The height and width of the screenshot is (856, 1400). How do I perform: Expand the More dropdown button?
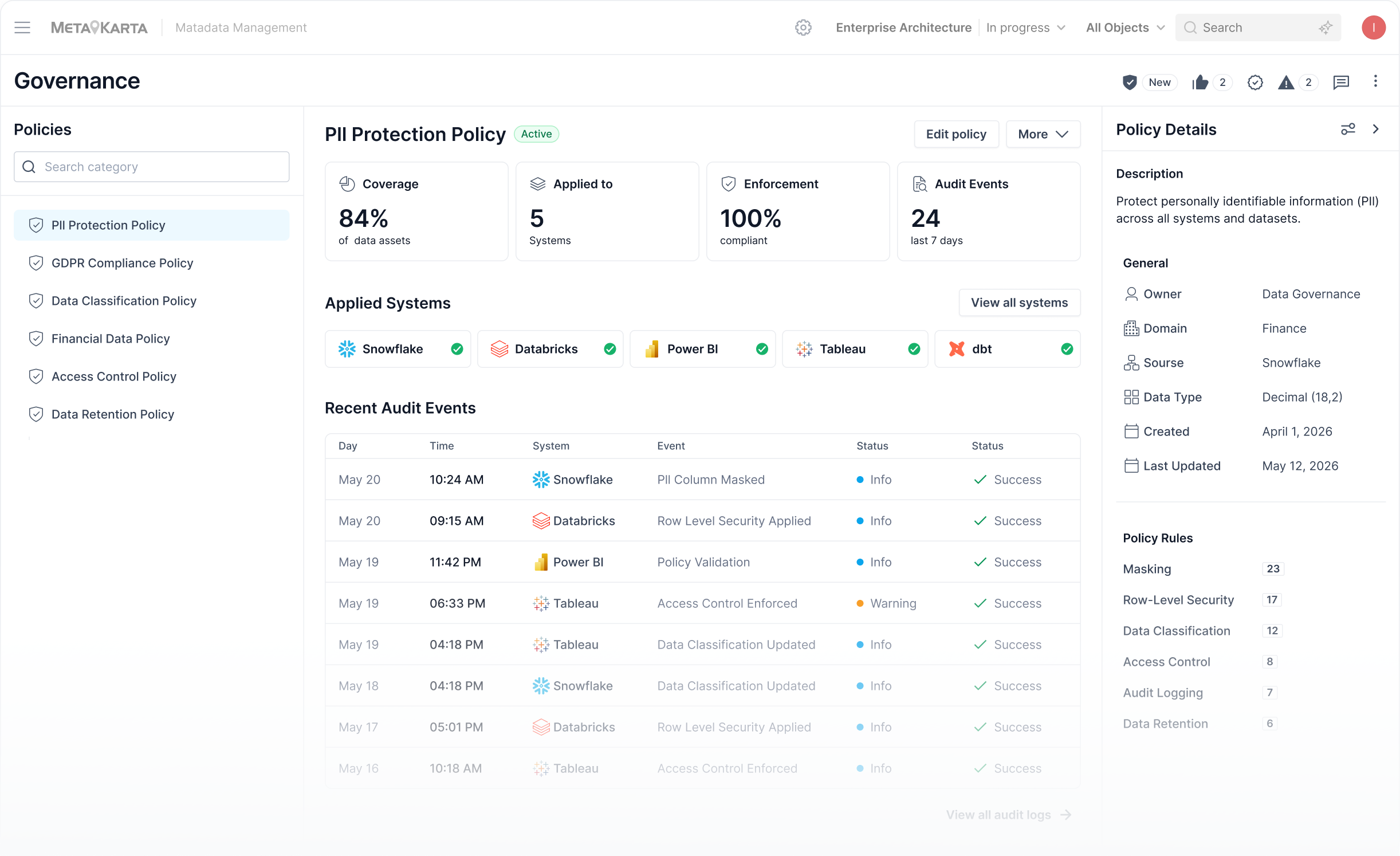click(x=1043, y=134)
